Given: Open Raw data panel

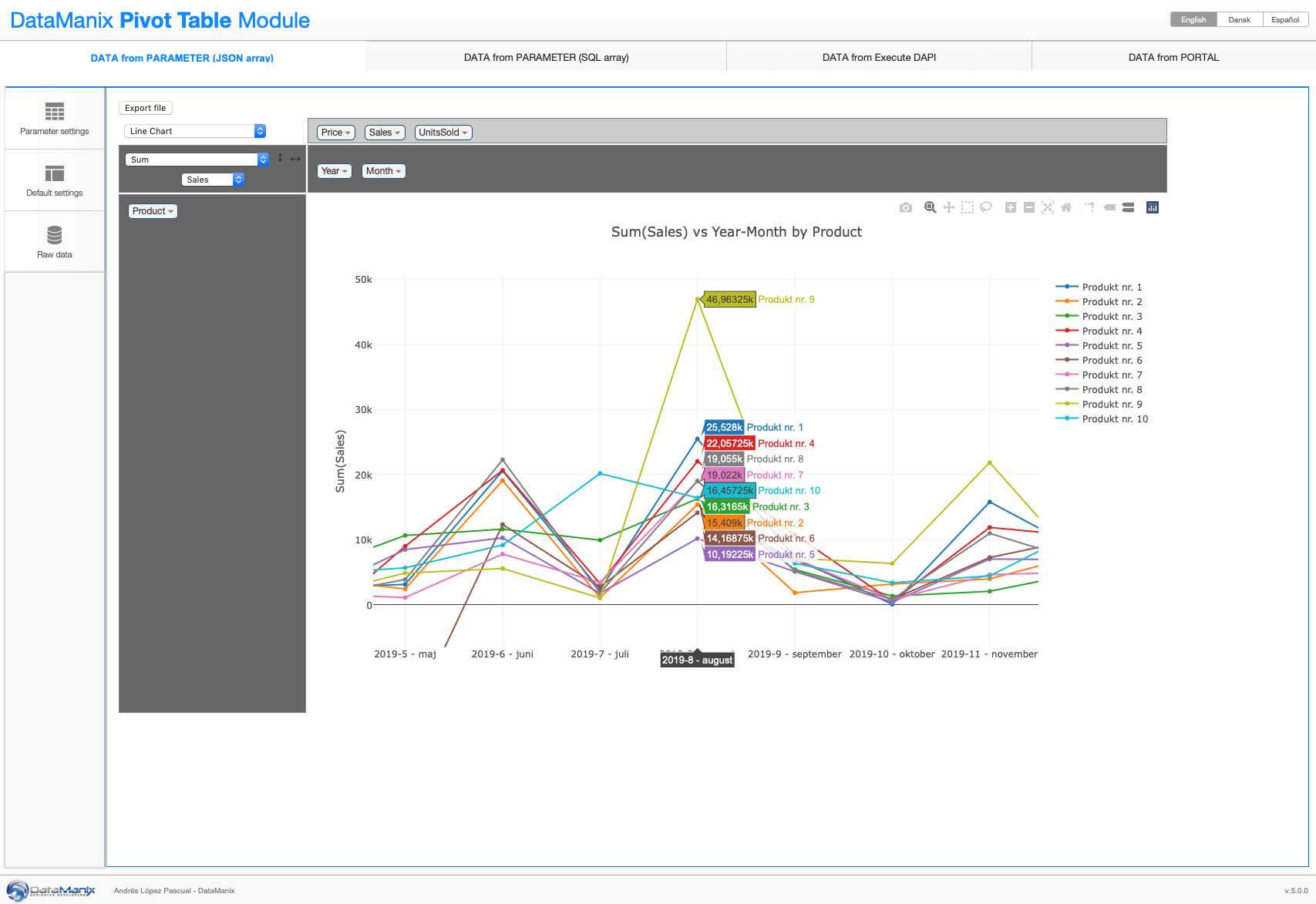Looking at the screenshot, I should click(x=55, y=242).
